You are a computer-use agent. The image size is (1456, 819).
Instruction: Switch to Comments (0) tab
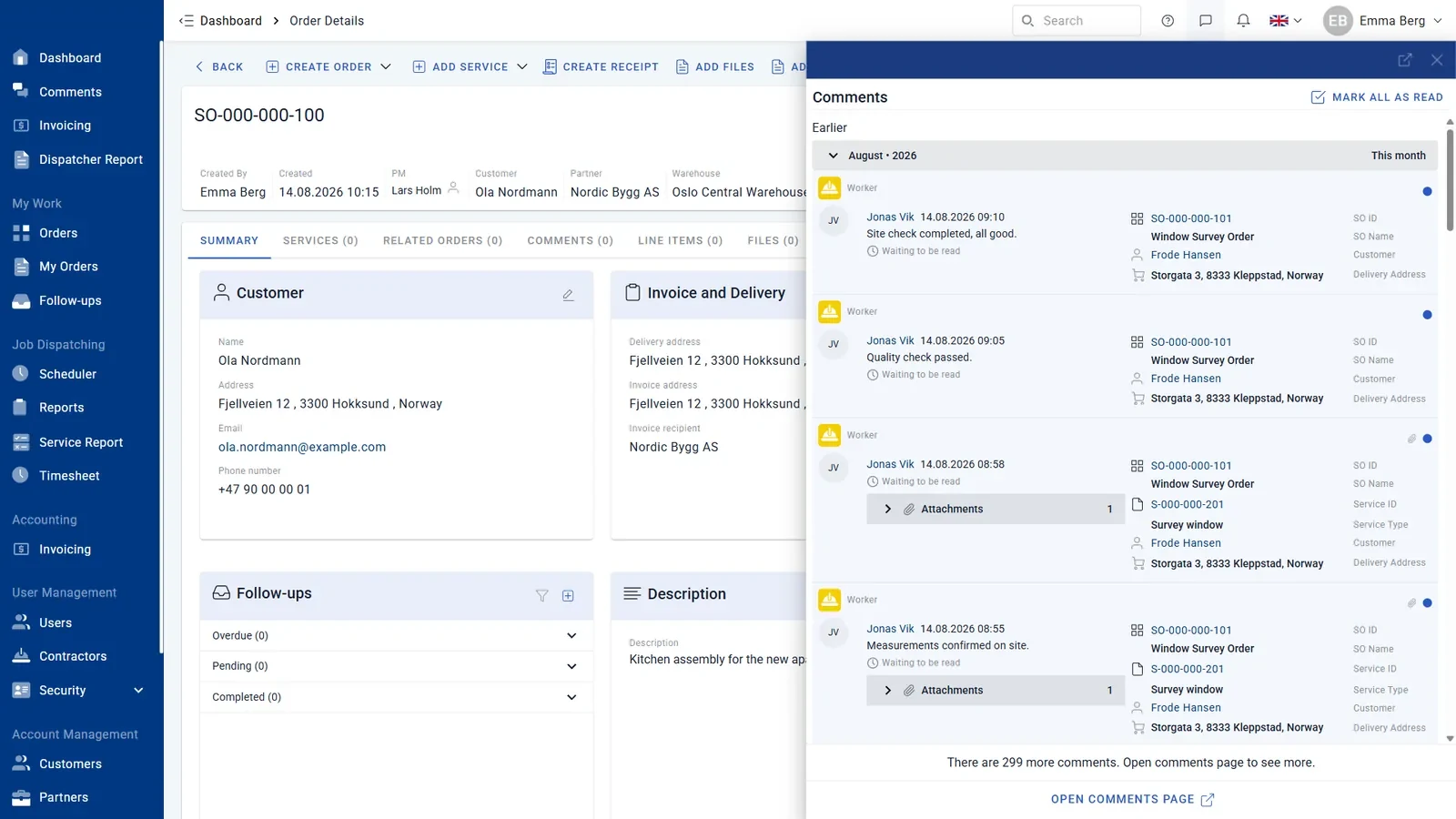(571, 241)
